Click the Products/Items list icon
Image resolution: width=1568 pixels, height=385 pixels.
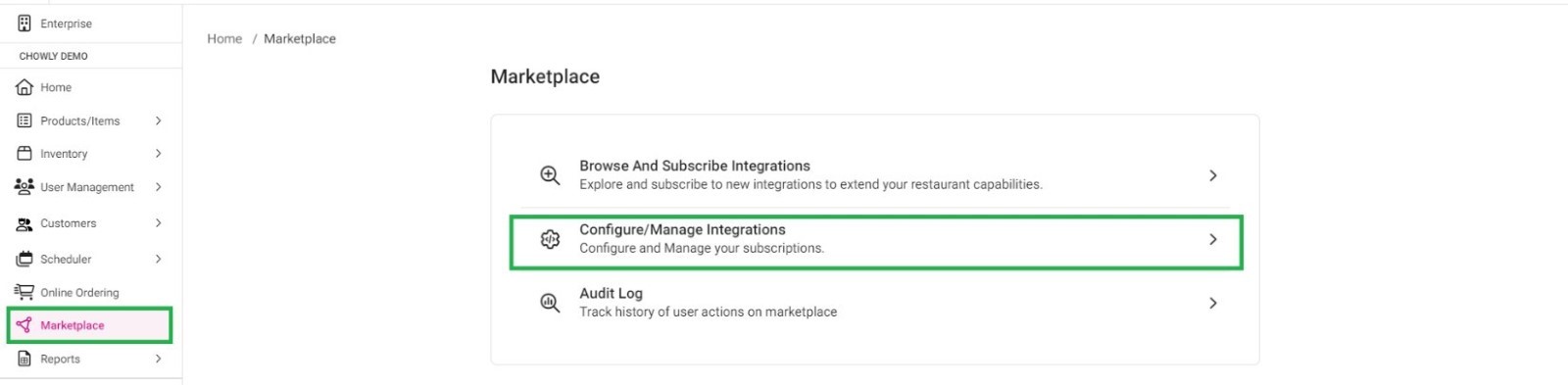[x=24, y=120]
